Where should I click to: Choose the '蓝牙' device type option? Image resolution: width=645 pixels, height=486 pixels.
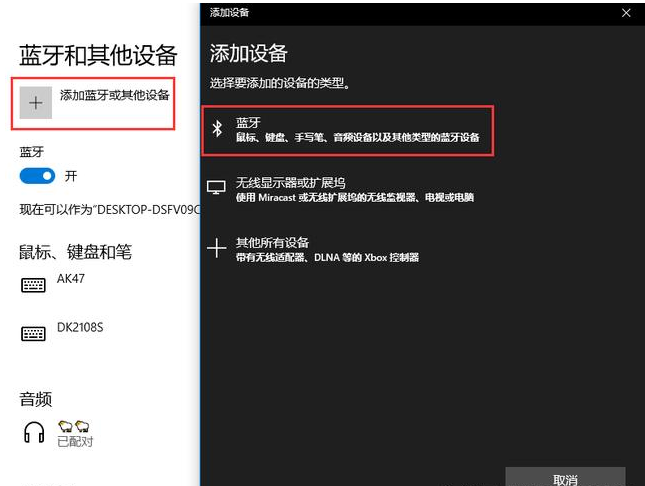tap(348, 130)
